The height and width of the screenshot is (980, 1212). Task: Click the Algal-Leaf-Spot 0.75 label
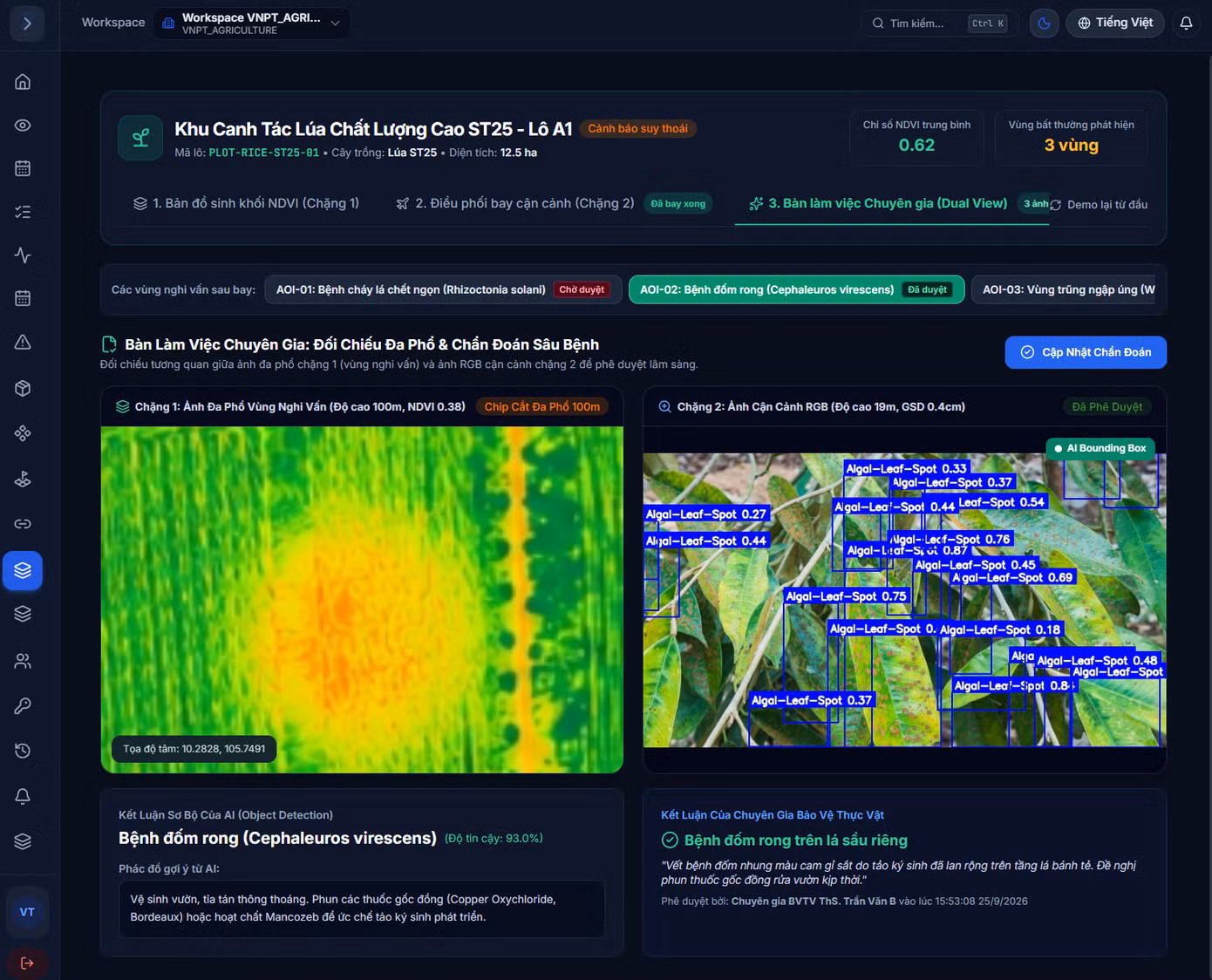846,596
